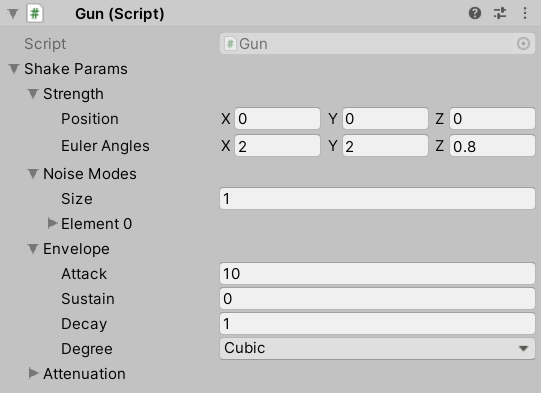Expand Element 0 in Noise Modes
Image resolution: width=541 pixels, height=393 pixels.
point(52,223)
